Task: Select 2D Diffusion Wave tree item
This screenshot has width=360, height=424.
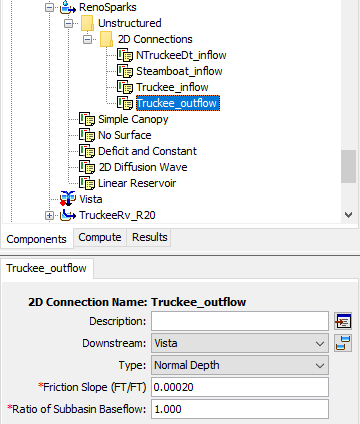Action: (143, 167)
